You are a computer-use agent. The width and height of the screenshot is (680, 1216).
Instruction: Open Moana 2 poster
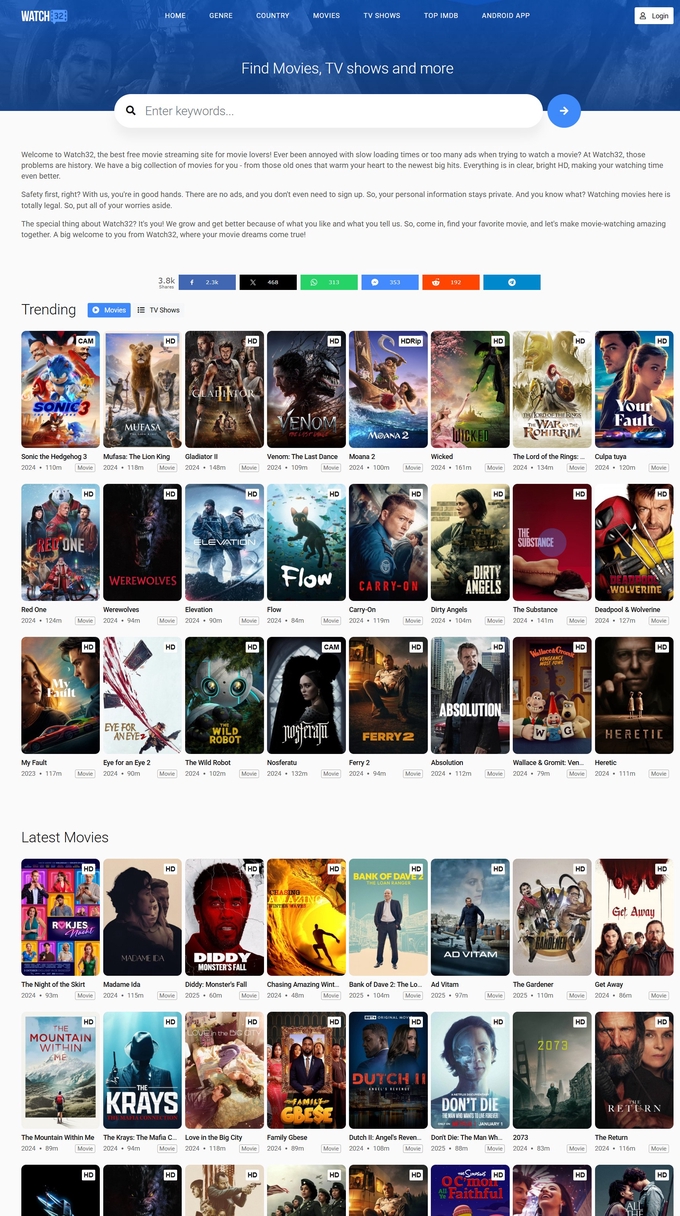click(x=388, y=389)
